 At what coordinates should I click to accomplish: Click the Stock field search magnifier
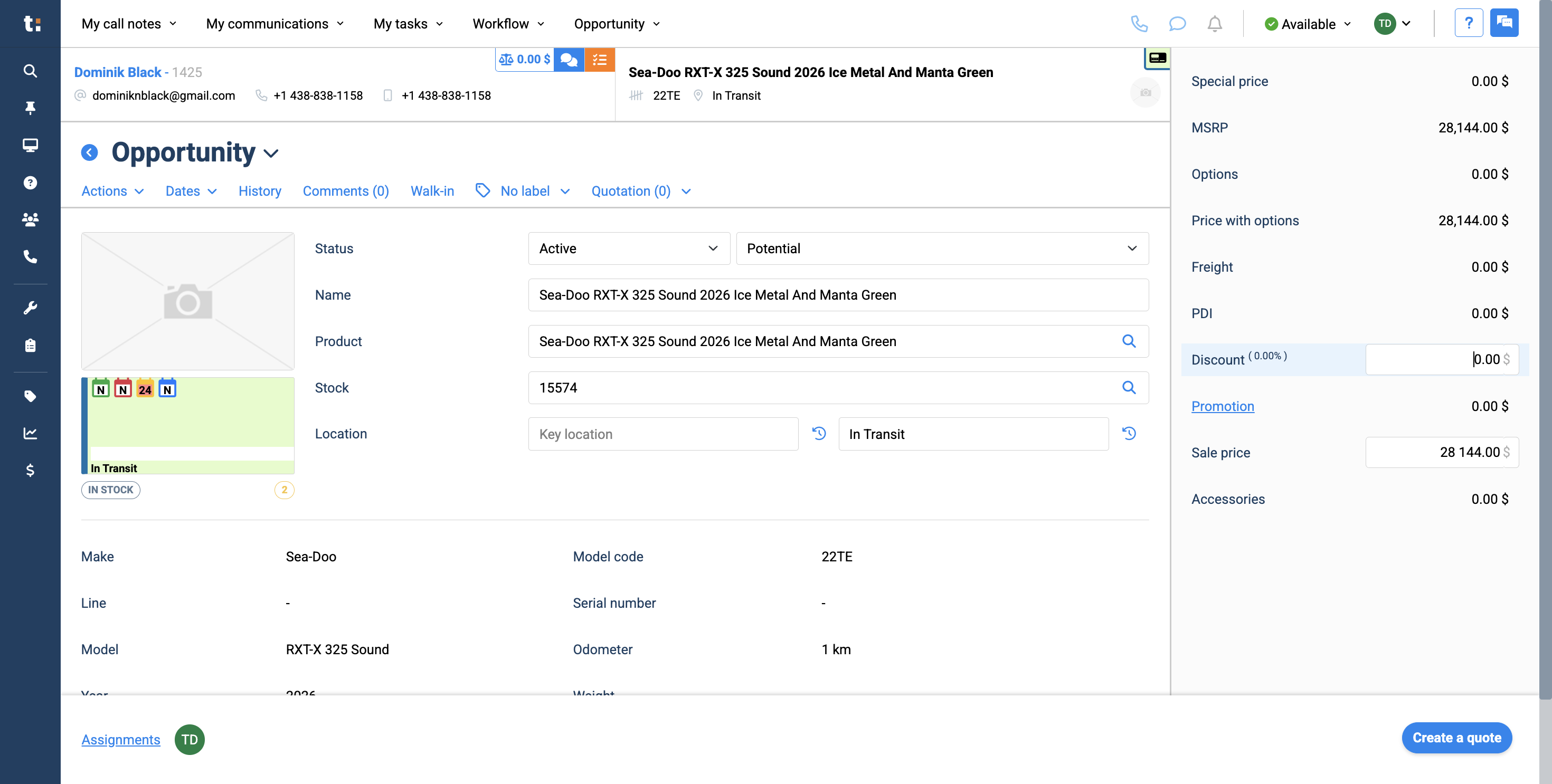tap(1129, 387)
